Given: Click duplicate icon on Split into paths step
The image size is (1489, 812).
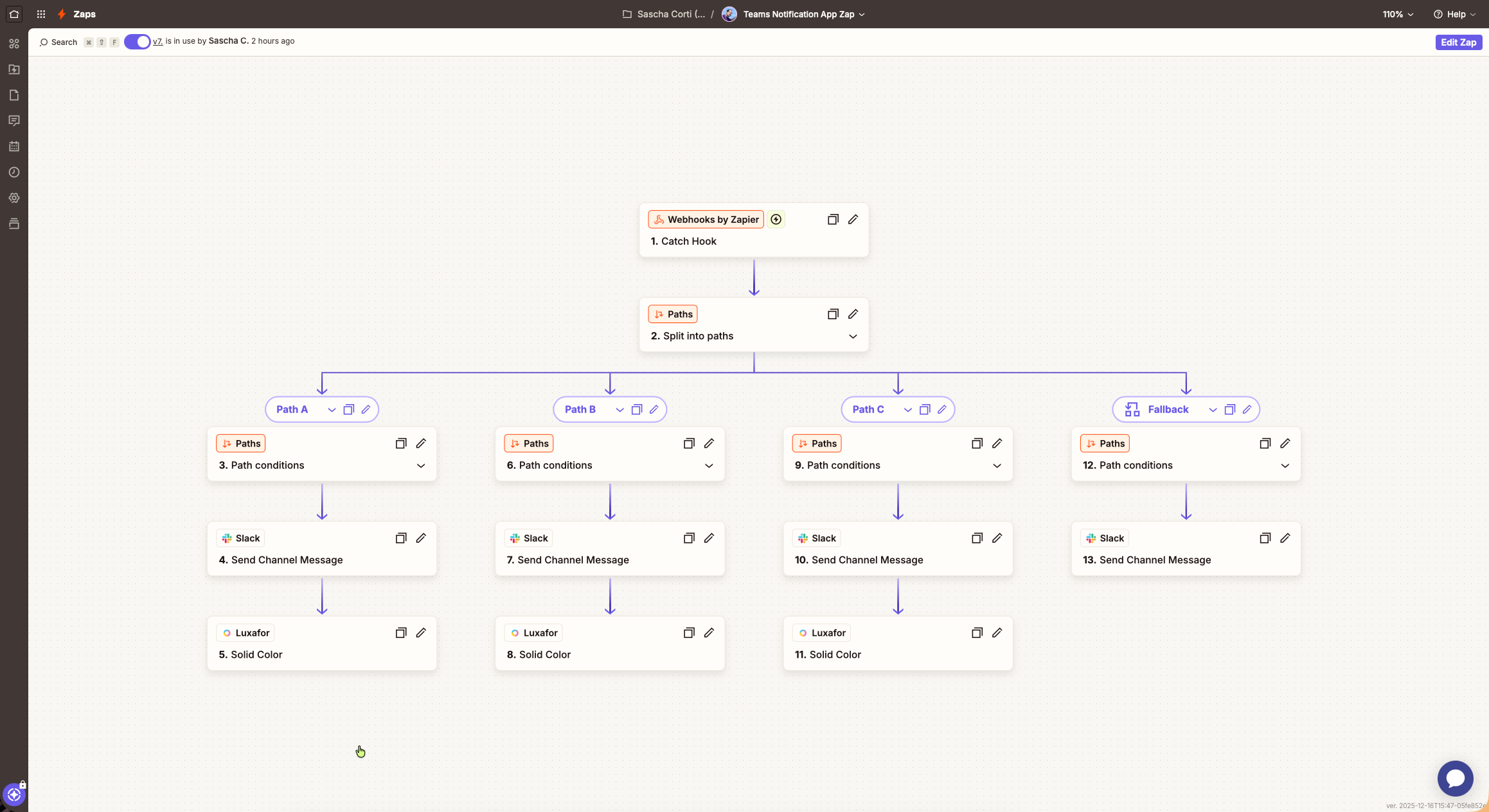Looking at the screenshot, I should 833,314.
